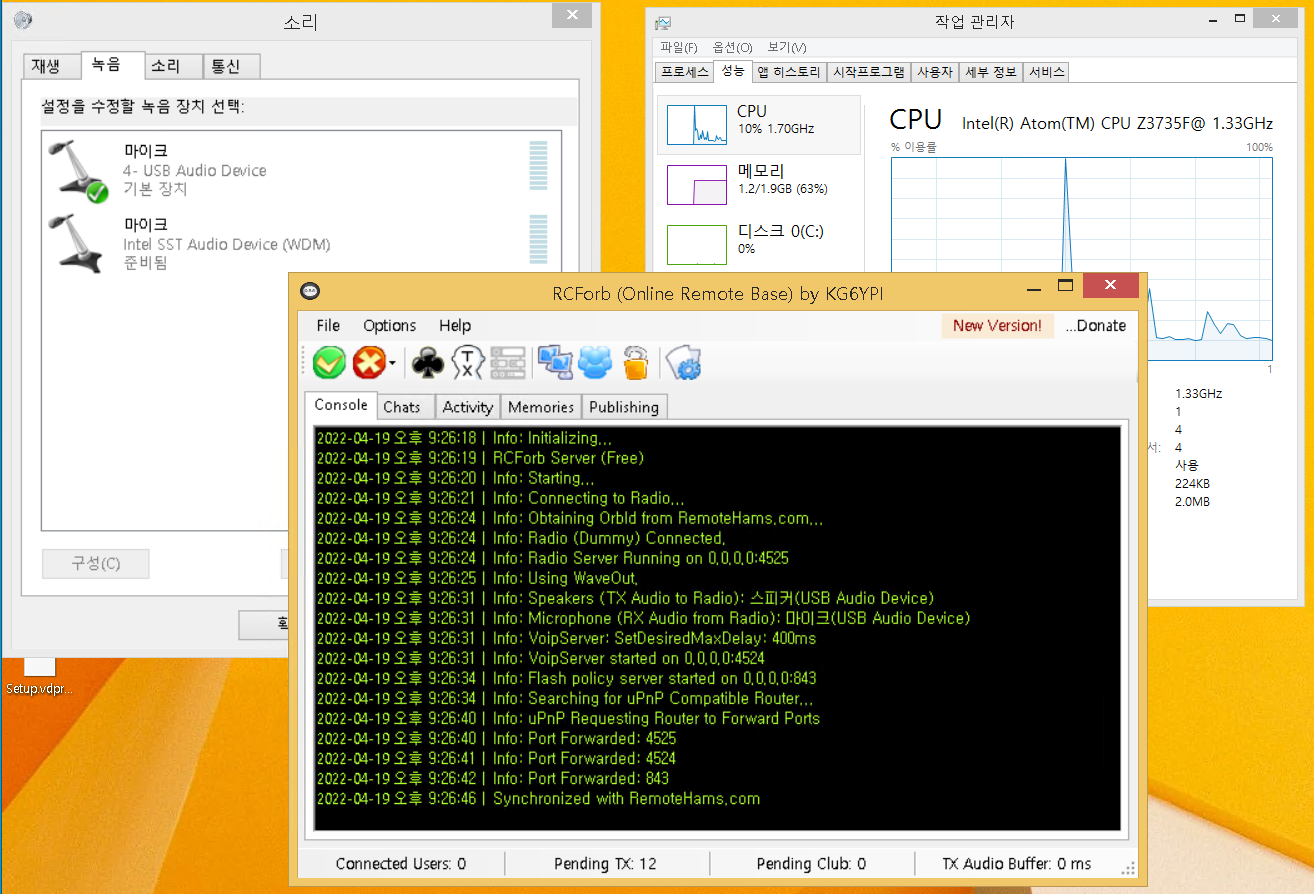The width and height of the screenshot is (1314, 894).
Task: Click the resize grip in RCForb status bar
Action: point(1128,869)
